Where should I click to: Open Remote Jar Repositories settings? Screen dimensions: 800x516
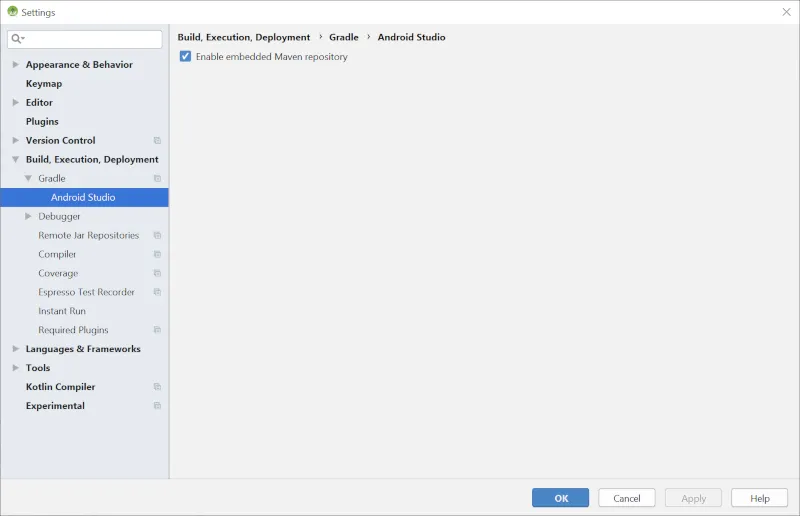88,235
